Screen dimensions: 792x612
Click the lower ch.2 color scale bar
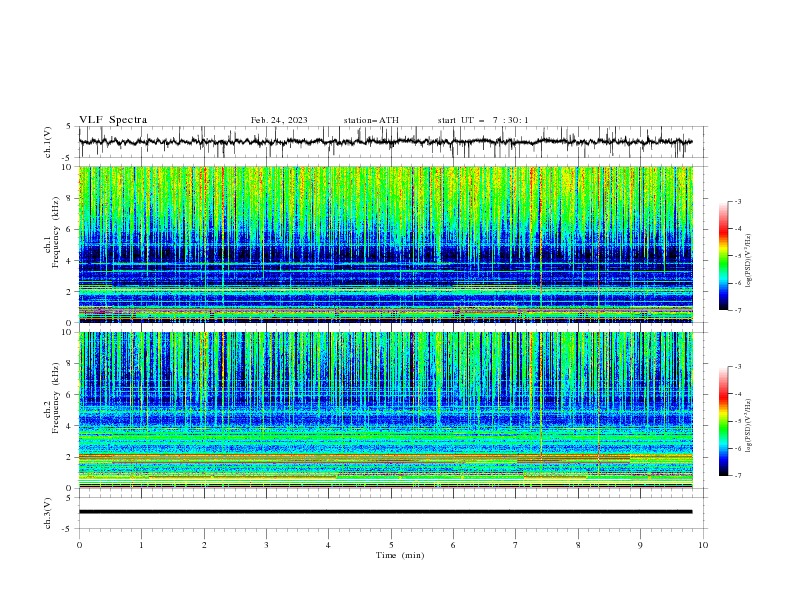723,421
